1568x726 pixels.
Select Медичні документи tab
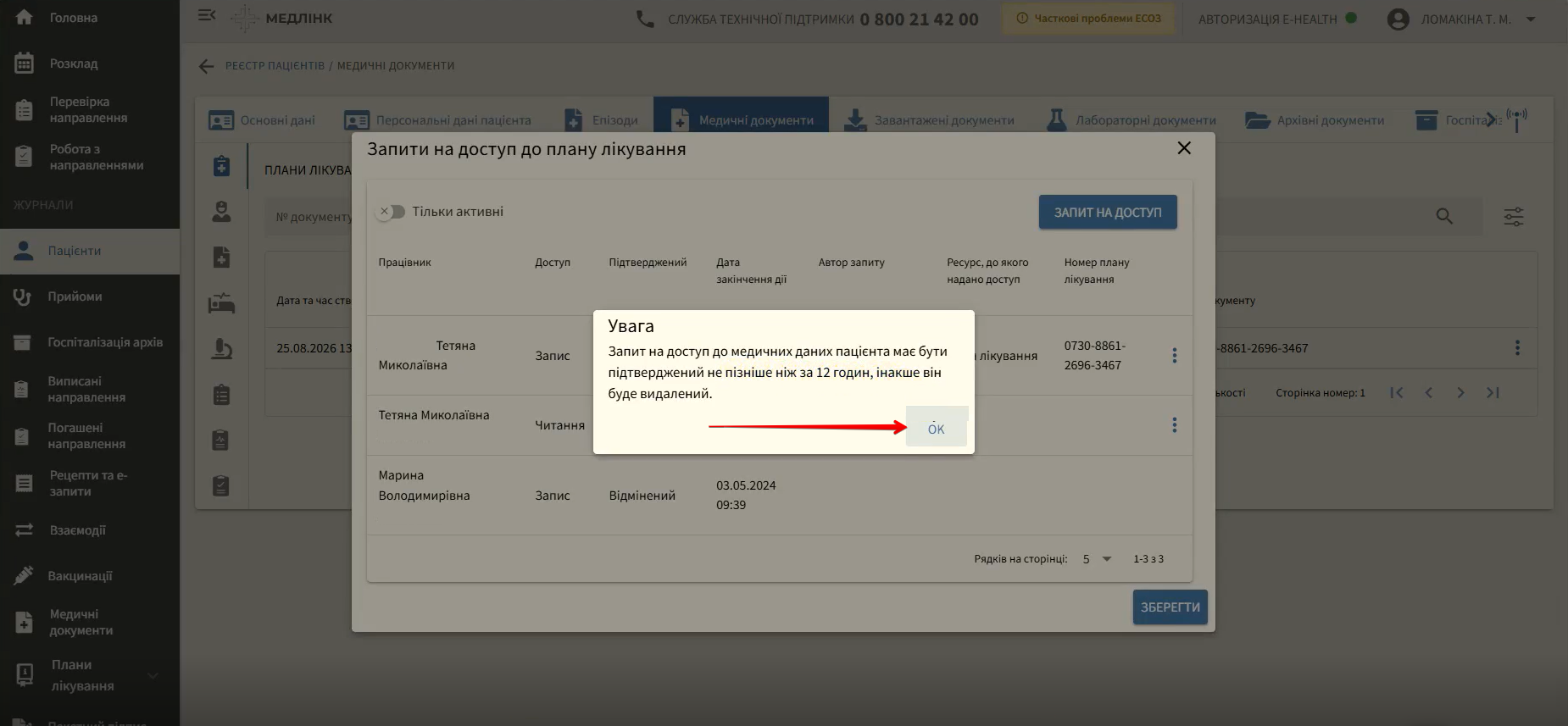[x=741, y=120]
